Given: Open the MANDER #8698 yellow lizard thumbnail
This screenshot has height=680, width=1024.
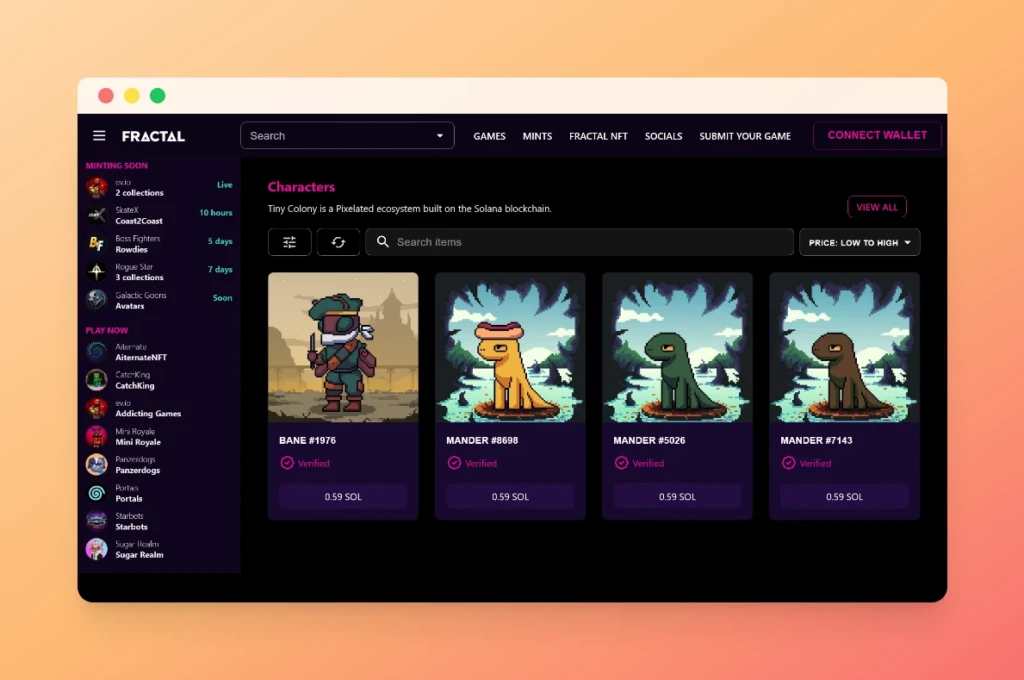Looking at the screenshot, I should pos(510,348).
